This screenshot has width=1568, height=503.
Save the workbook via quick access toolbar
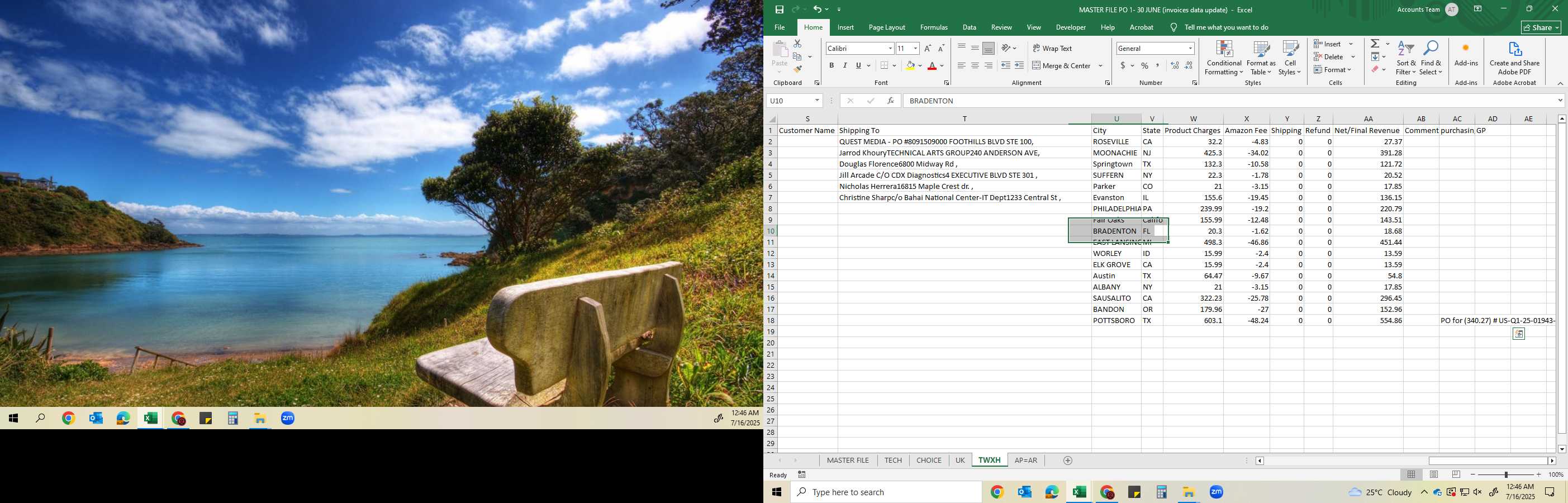click(779, 9)
